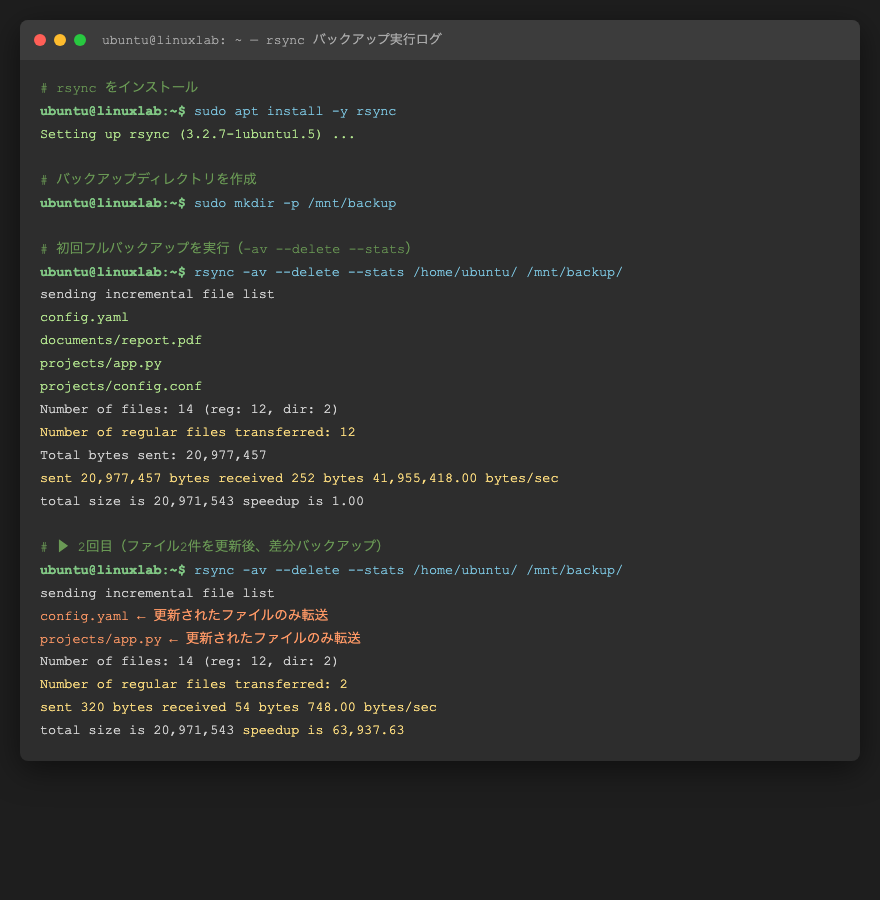Click 'speedup is 1.00' total size line
The height and width of the screenshot is (900, 880).
(201, 501)
